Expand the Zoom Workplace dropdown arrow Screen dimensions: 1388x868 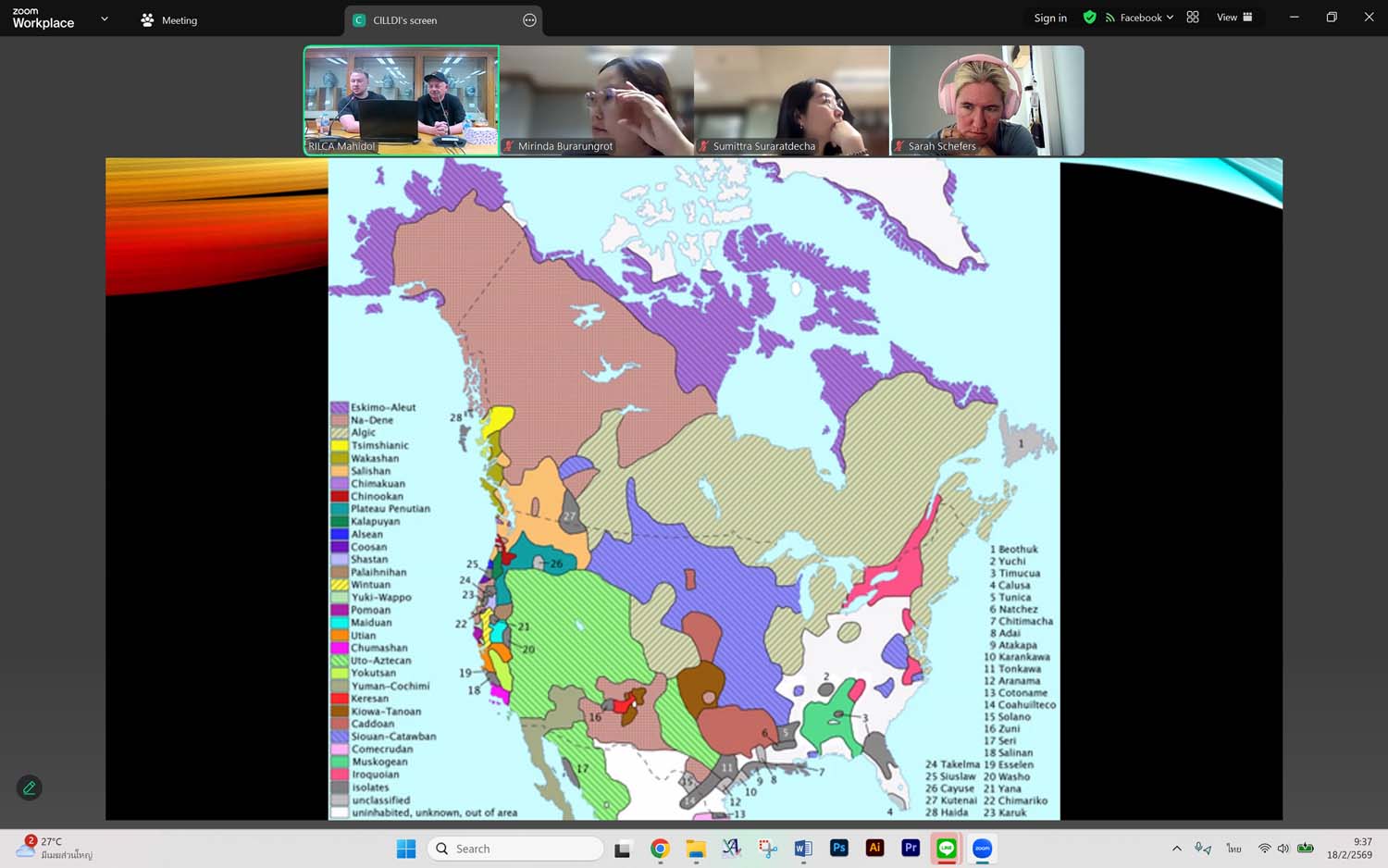coord(105,19)
